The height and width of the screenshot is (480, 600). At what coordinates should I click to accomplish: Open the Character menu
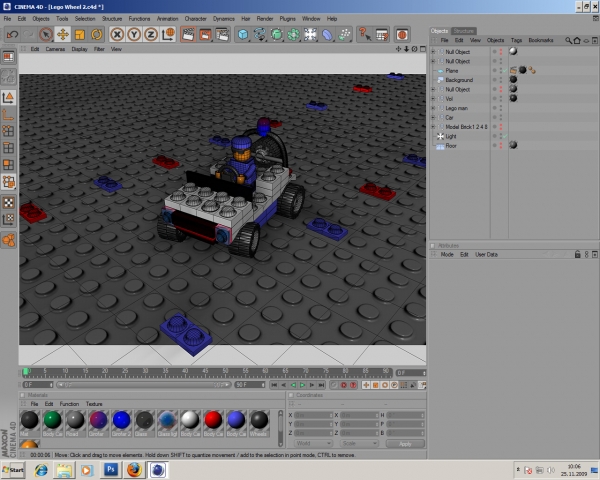tap(196, 18)
